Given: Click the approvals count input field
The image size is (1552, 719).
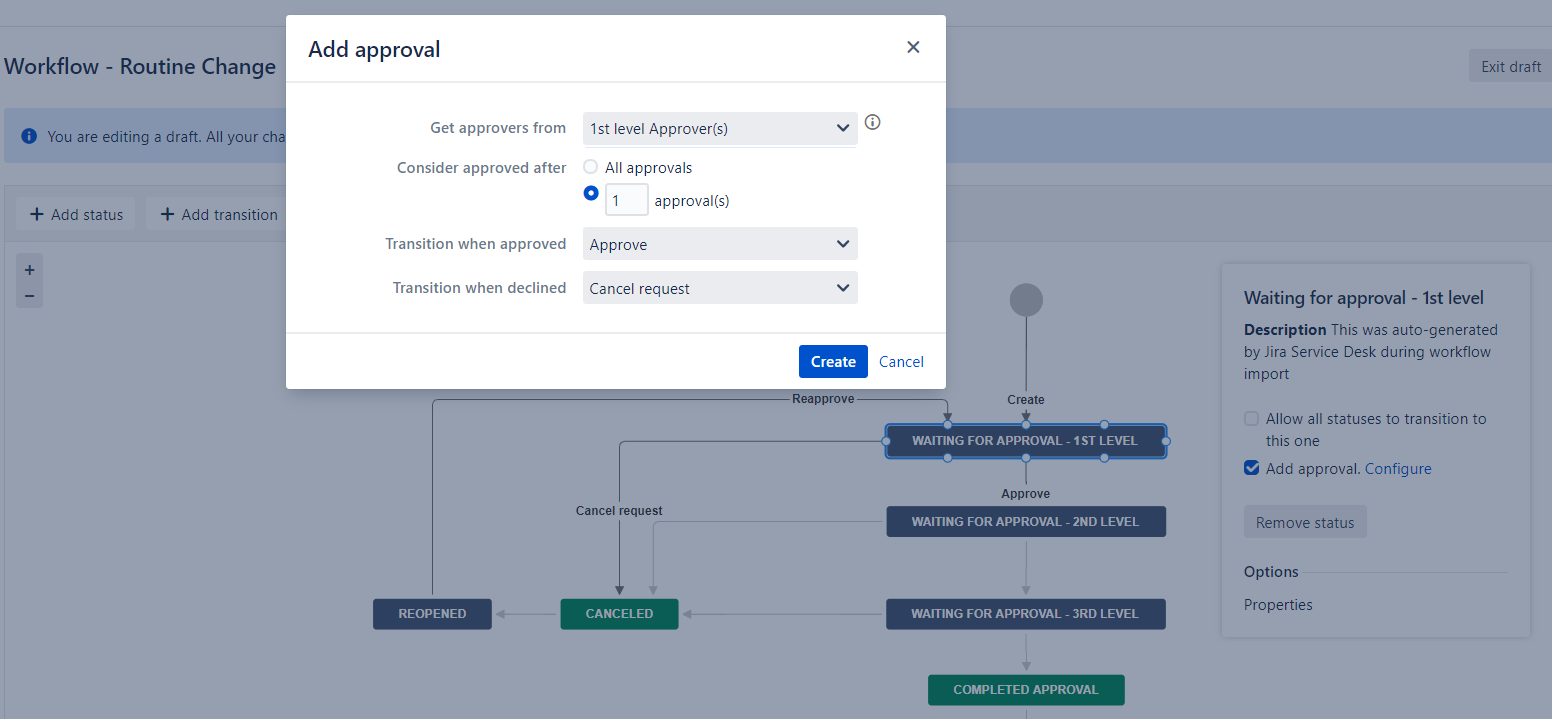Looking at the screenshot, I should [627, 200].
